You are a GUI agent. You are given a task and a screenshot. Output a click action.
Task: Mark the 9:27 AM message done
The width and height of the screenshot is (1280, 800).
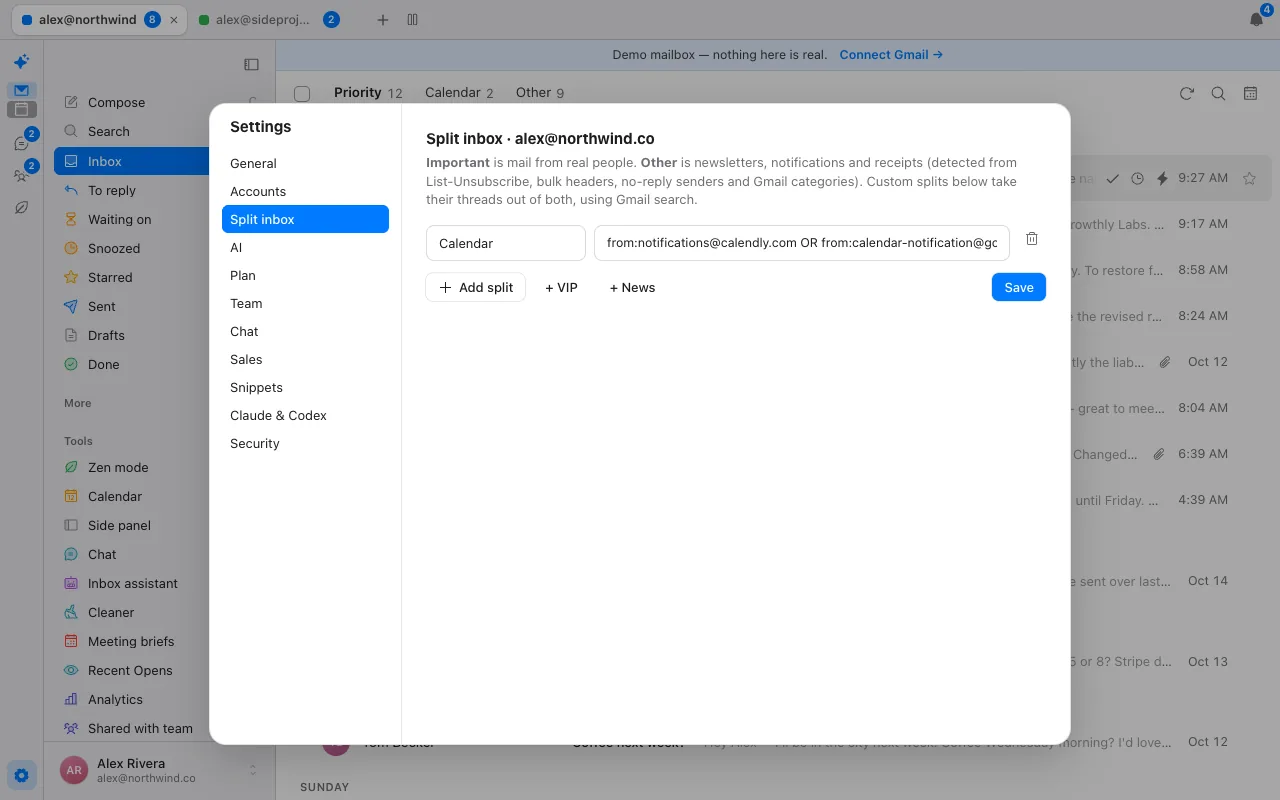[x=1112, y=178]
